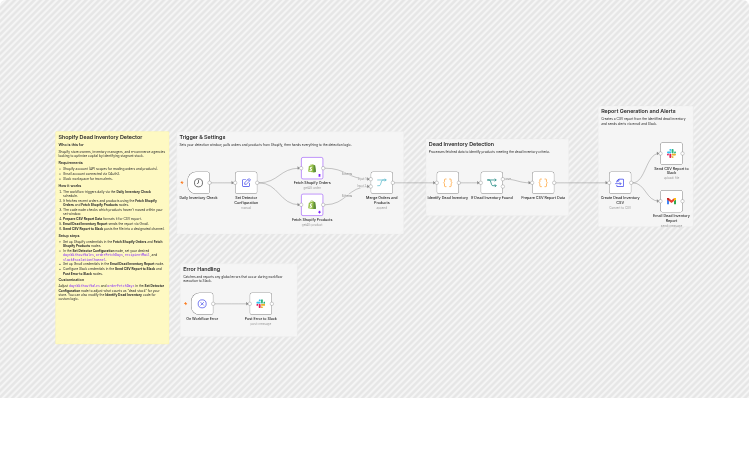Click the output connector of Post Error to Slack
The width and height of the screenshot is (749, 450).
272,304
